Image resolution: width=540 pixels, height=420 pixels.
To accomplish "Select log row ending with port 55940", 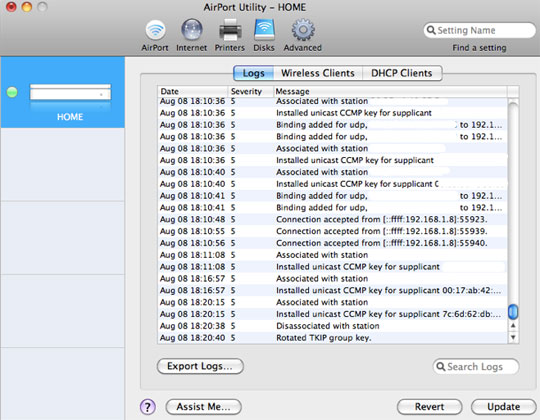I will (333, 243).
